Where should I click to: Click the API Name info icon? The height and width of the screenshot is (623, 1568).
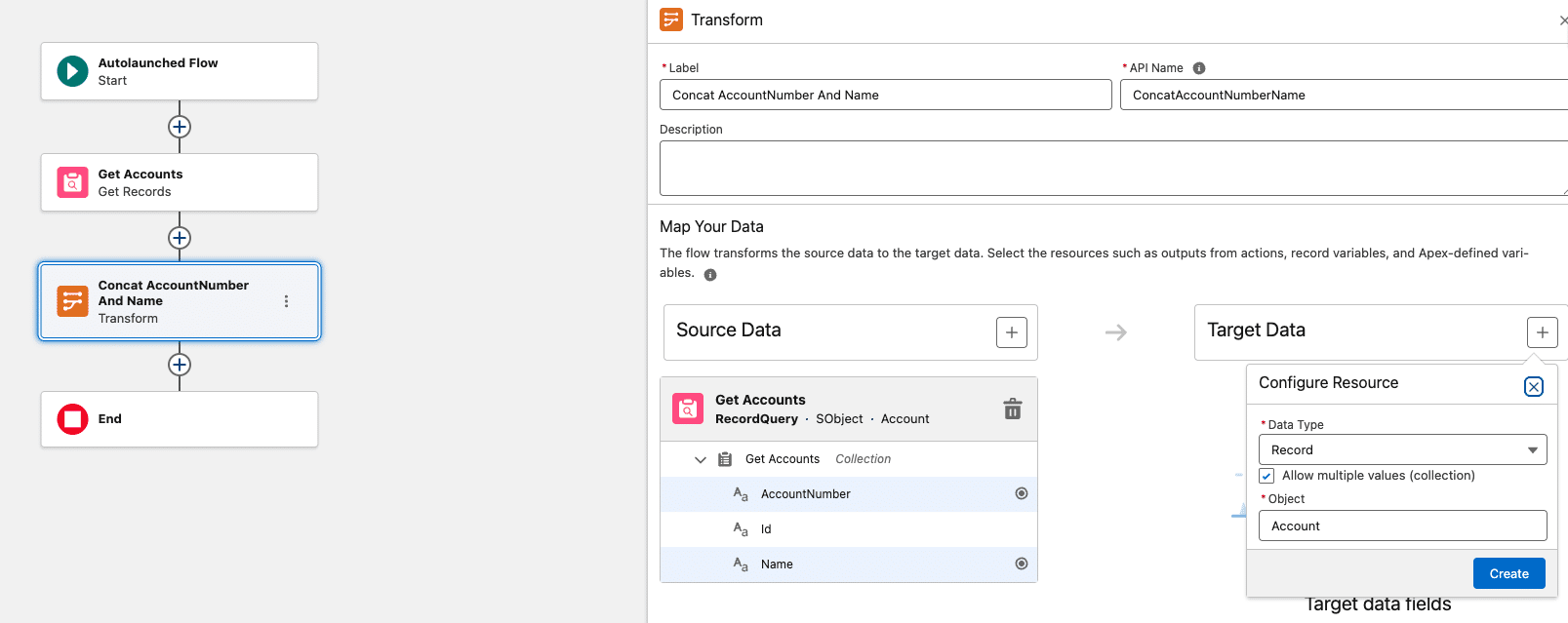1199,68
